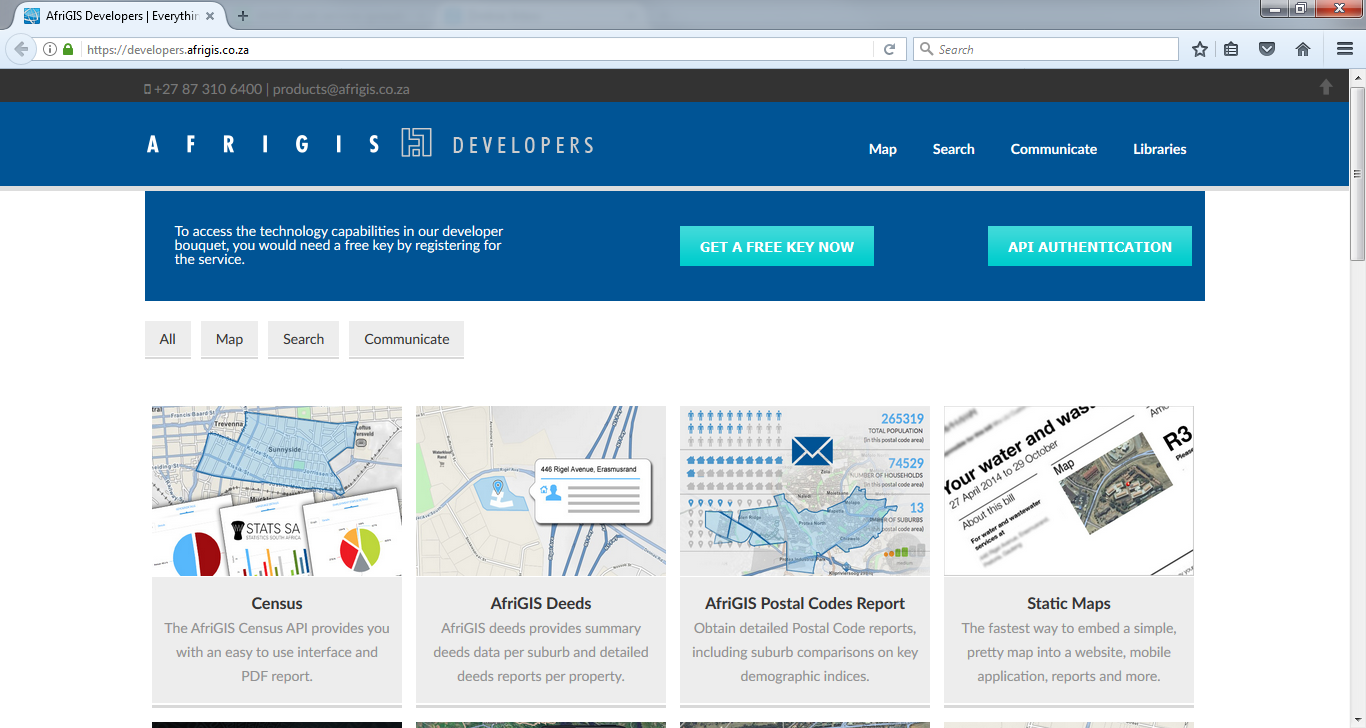Image resolution: width=1366 pixels, height=728 pixels.
Task: Open the Firefox hamburger menu
Action: click(x=1345, y=49)
